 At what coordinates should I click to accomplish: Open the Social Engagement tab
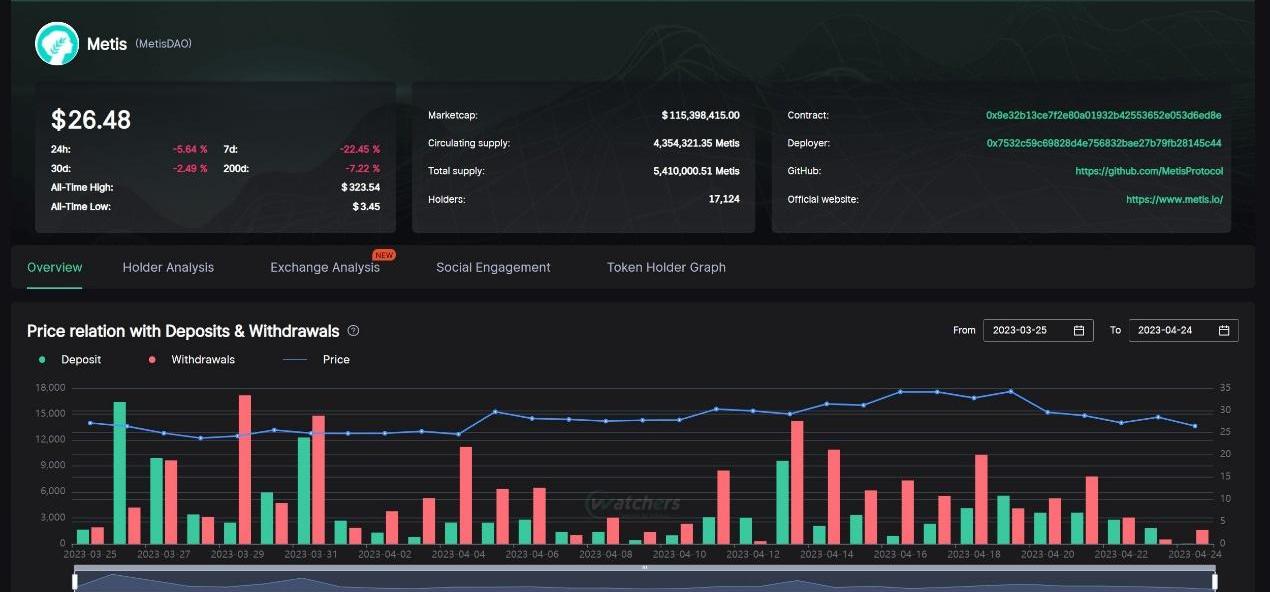(x=493, y=267)
